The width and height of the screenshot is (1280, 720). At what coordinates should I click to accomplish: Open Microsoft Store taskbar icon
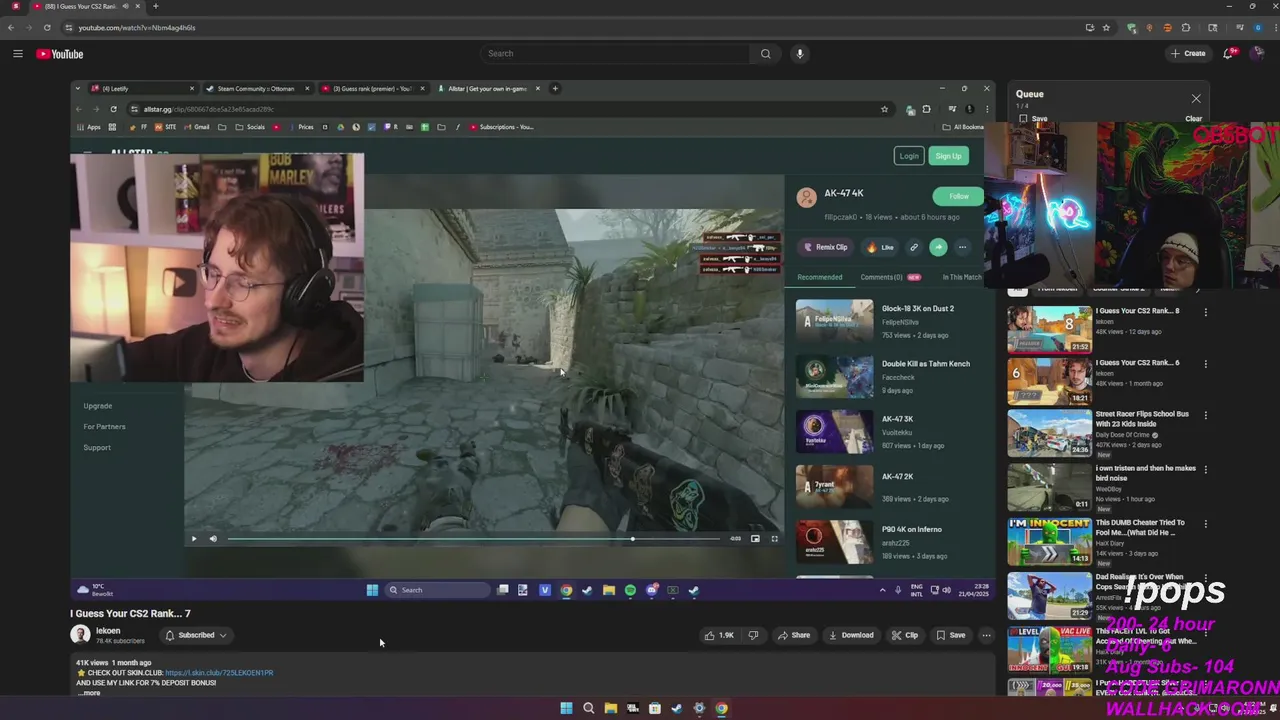[654, 709]
